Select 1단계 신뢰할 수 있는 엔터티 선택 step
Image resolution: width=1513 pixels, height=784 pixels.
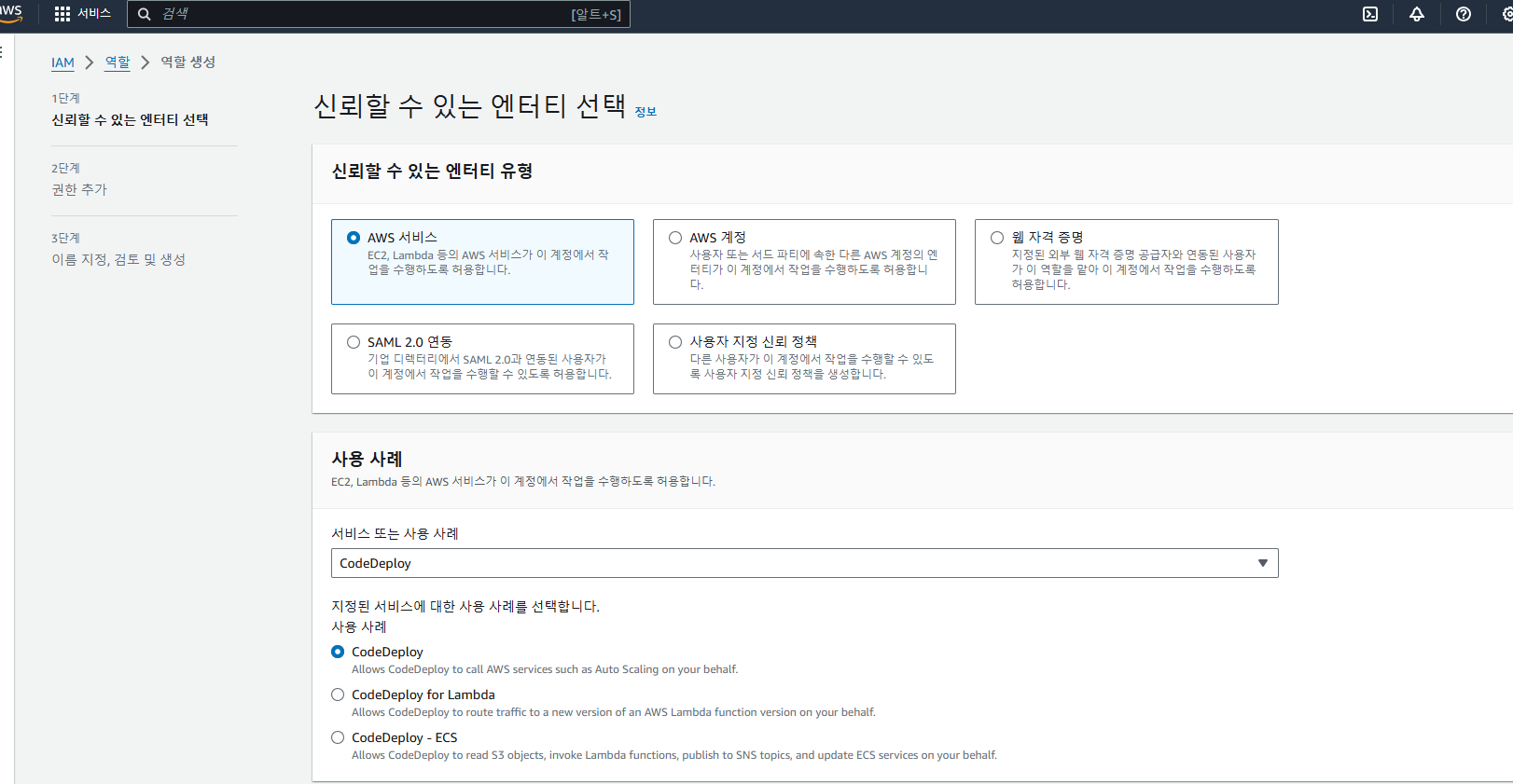(130, 110)
